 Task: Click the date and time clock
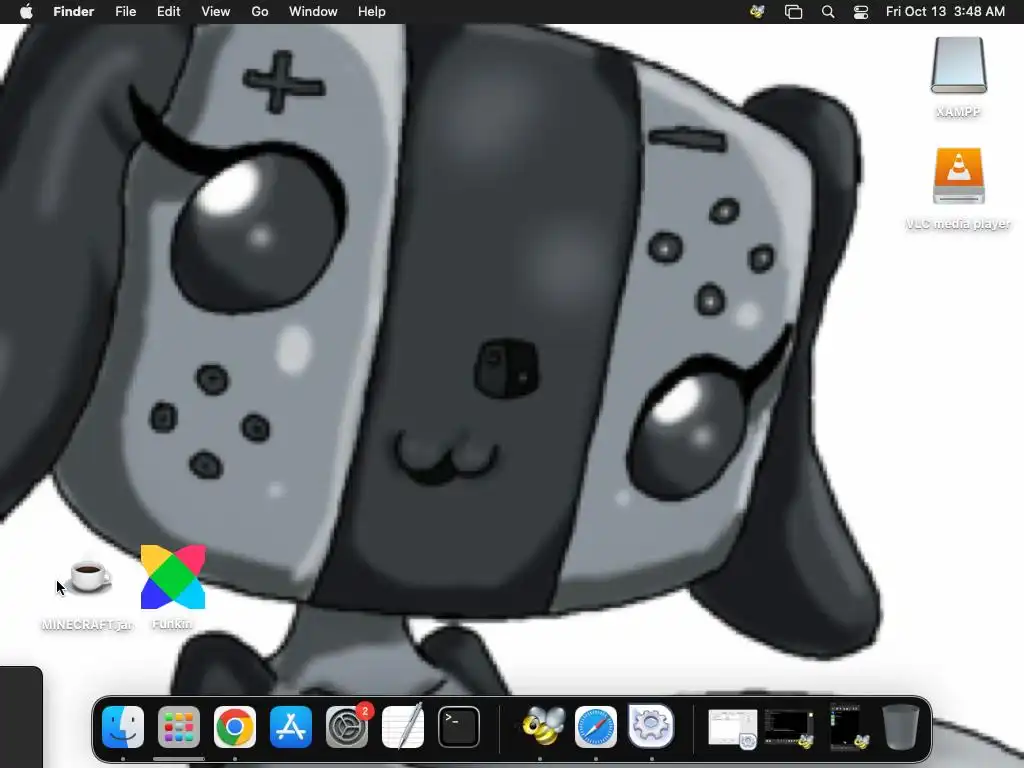(945, 12)
